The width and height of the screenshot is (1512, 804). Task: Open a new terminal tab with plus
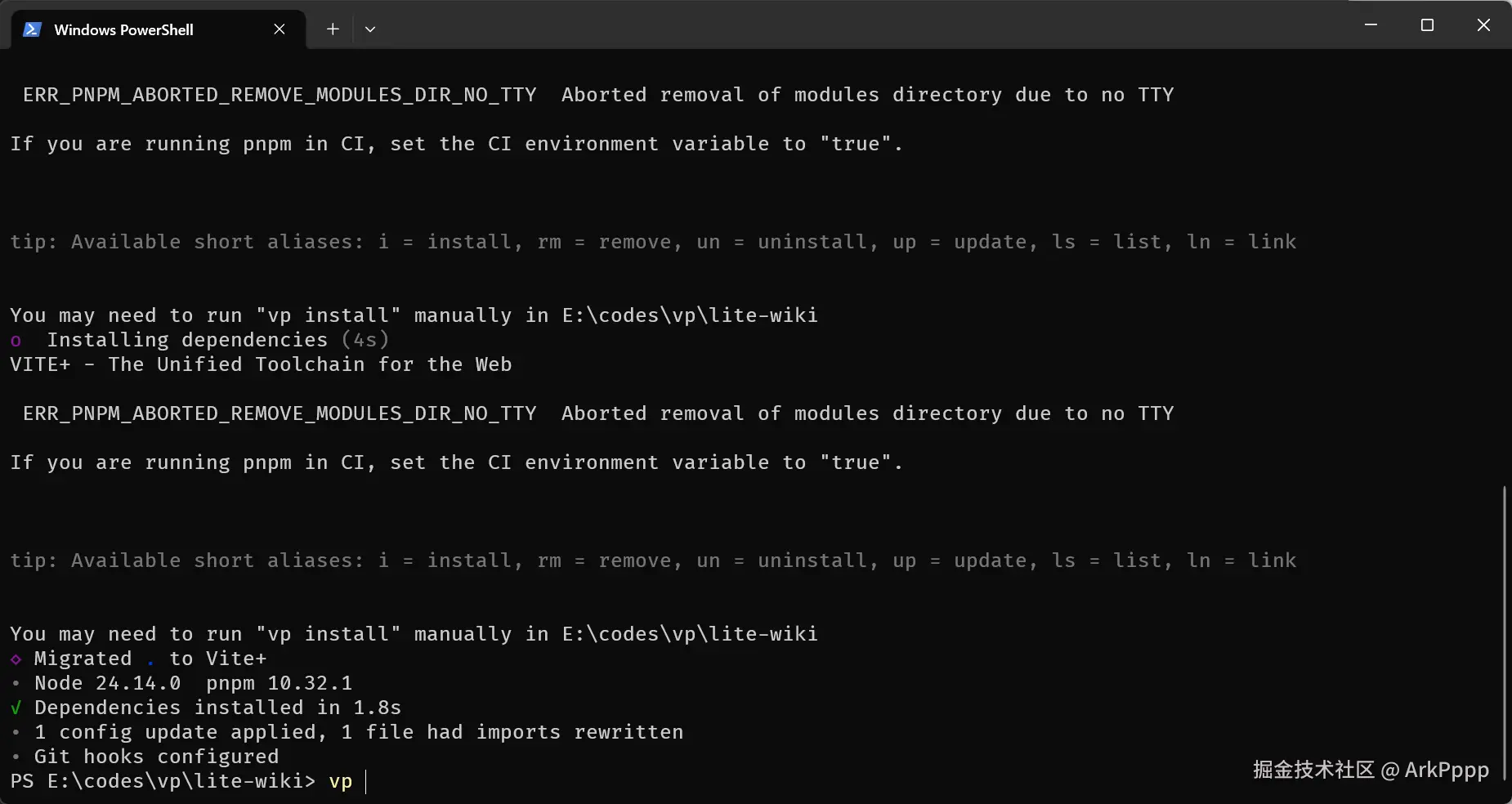coord(333,29)
